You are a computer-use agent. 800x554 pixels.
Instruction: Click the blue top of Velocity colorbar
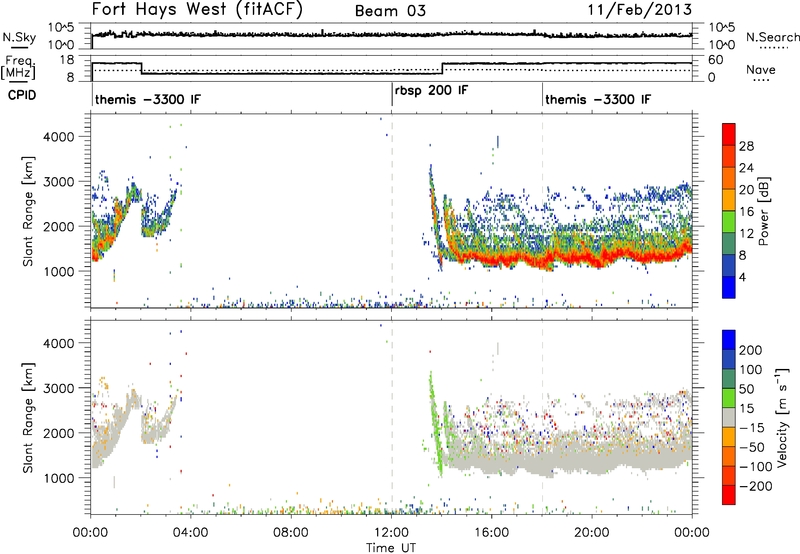point(729,340)
